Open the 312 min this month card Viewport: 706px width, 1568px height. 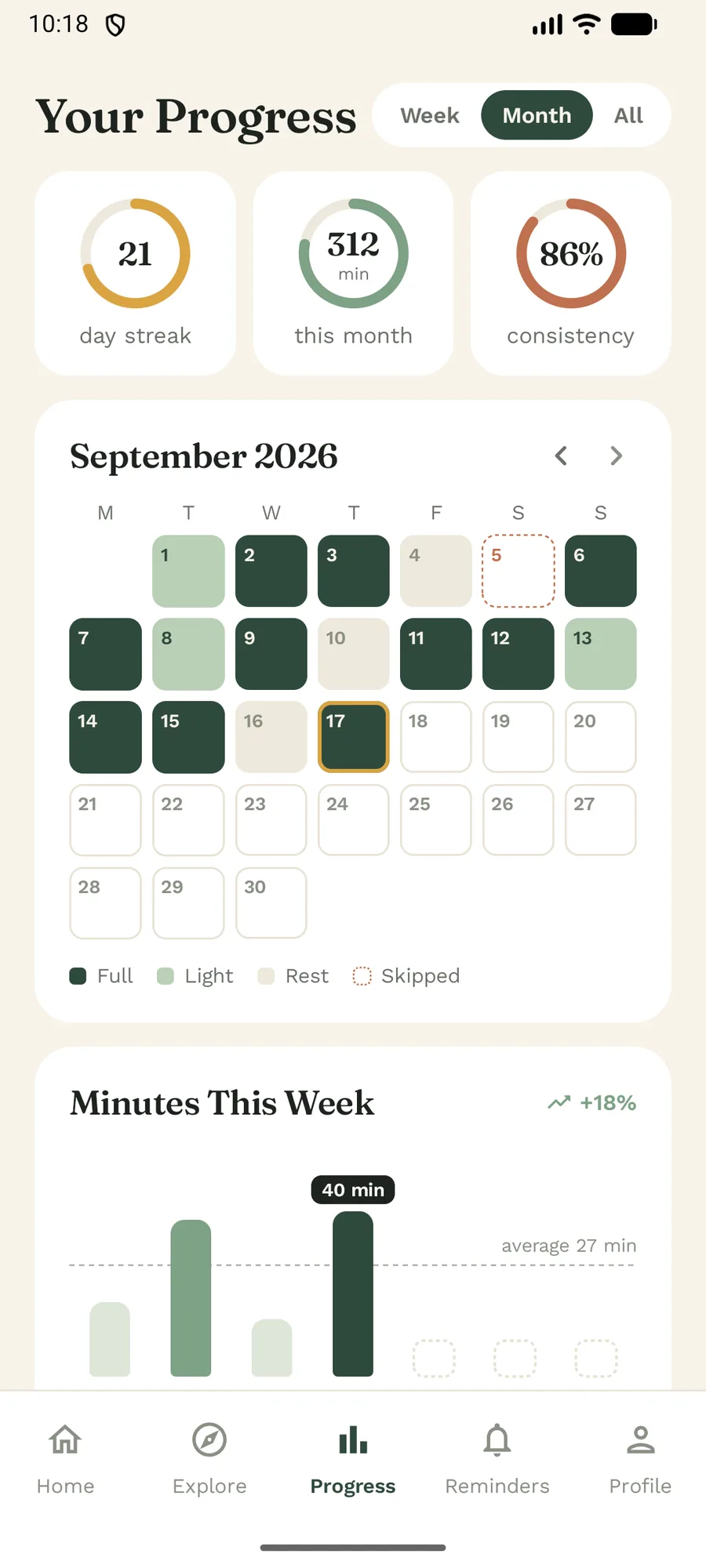pyautogui.click(x=353, y=273)
